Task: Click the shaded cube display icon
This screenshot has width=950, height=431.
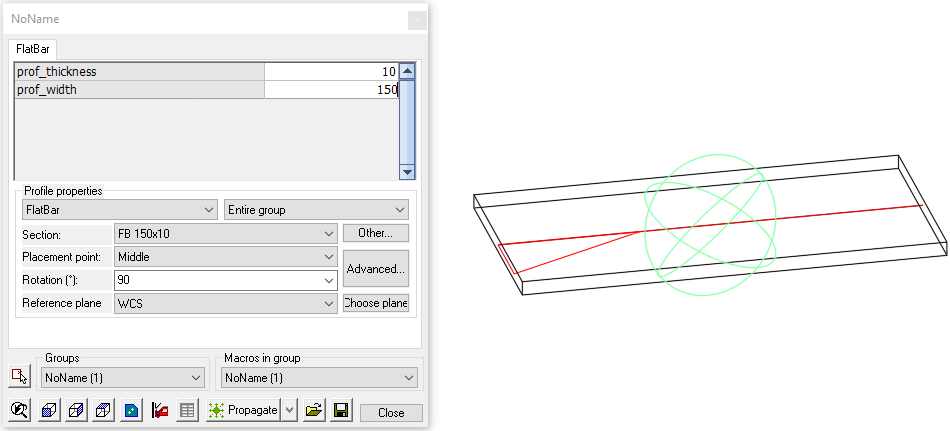Action: (47, 411)
